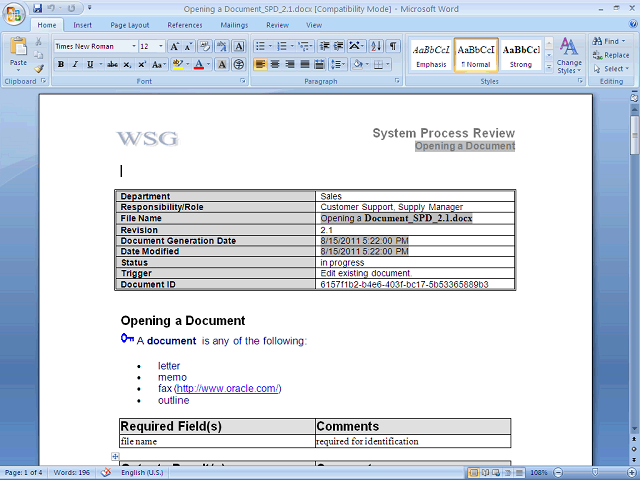Align text to the right
This screenshot has width=640, height=480.
tap(290, 64)
